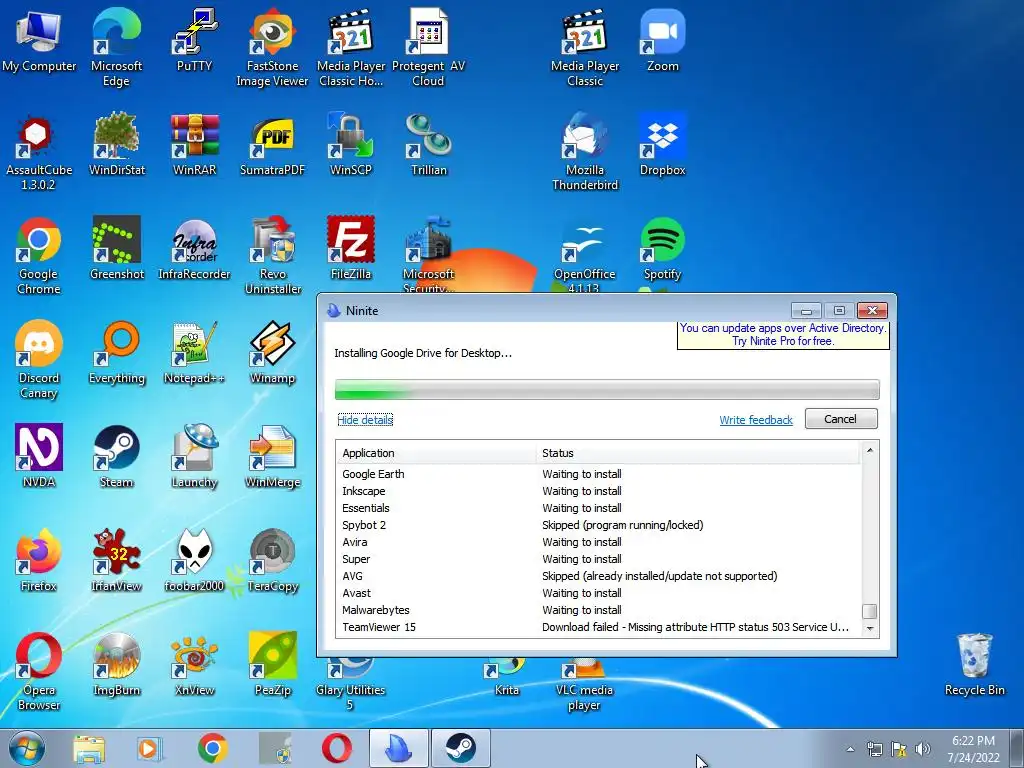This screenshot has width=1024, height=768.
Task: Select the Google Chrome desktop shortcut
Action: (x=39, y=255)
